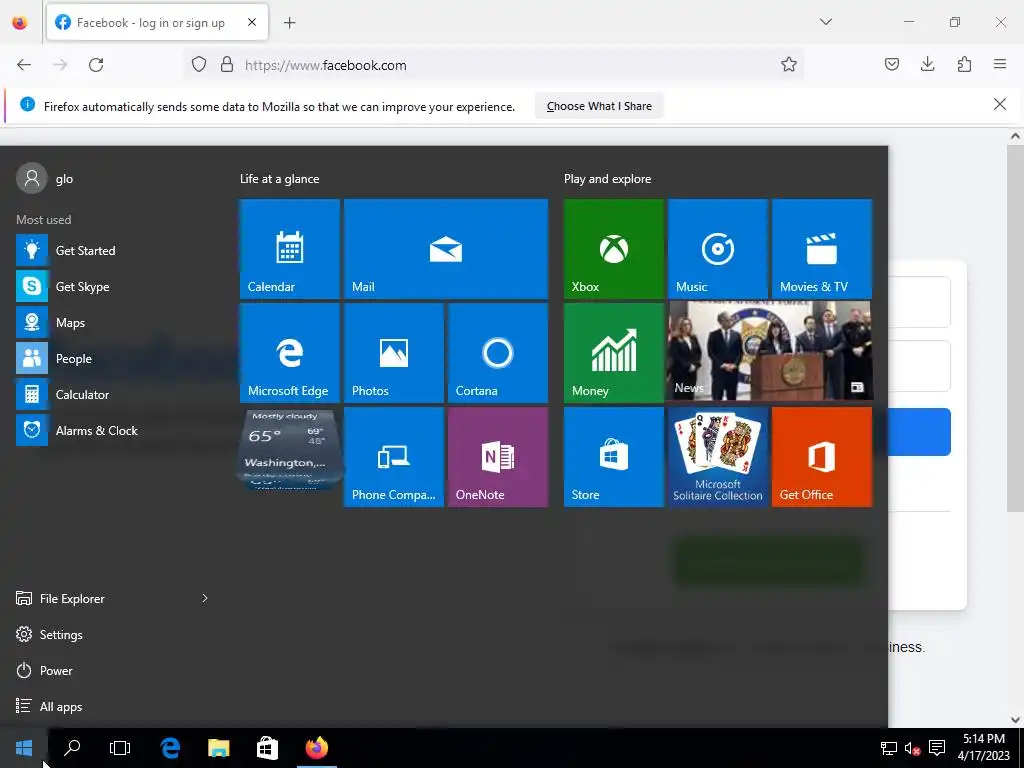
Task: Open taskbar search magnifier
Action: pos(72,748)
